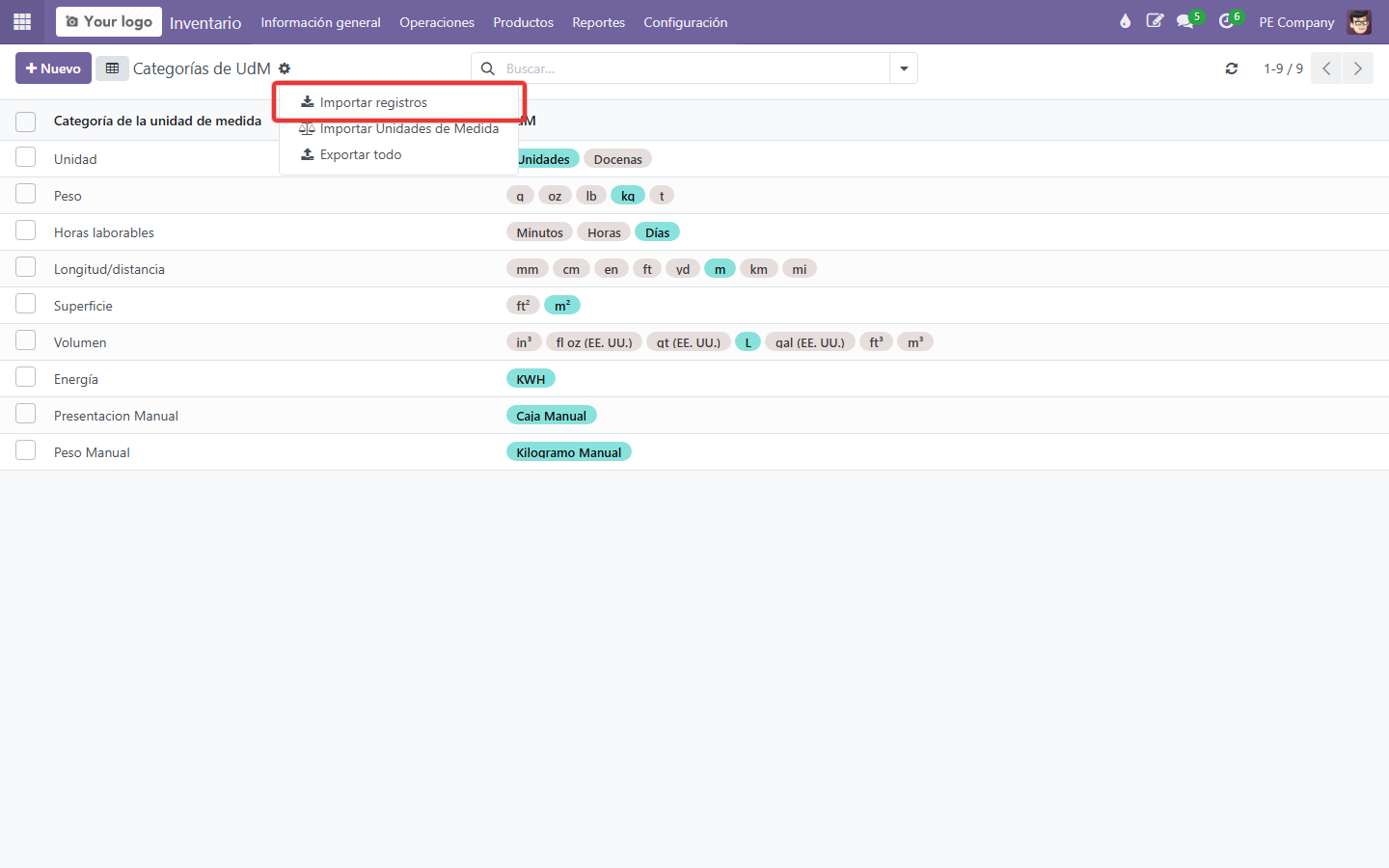1389x868 pixels.
Task: Check the Longitud/distancia row checkbox
Action: pos(26,267)
